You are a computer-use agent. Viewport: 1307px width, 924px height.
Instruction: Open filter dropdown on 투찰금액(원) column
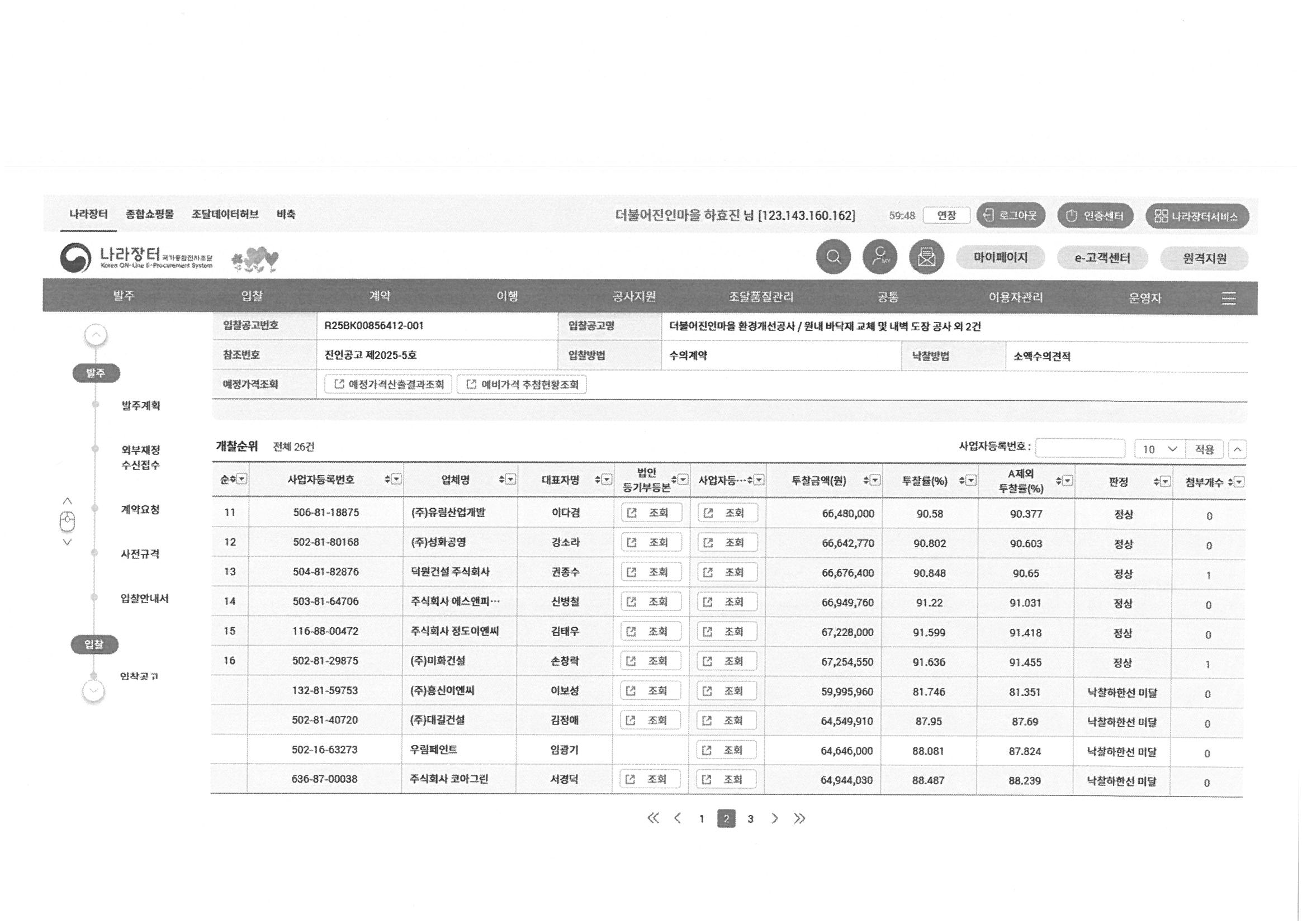coord(875,481)
